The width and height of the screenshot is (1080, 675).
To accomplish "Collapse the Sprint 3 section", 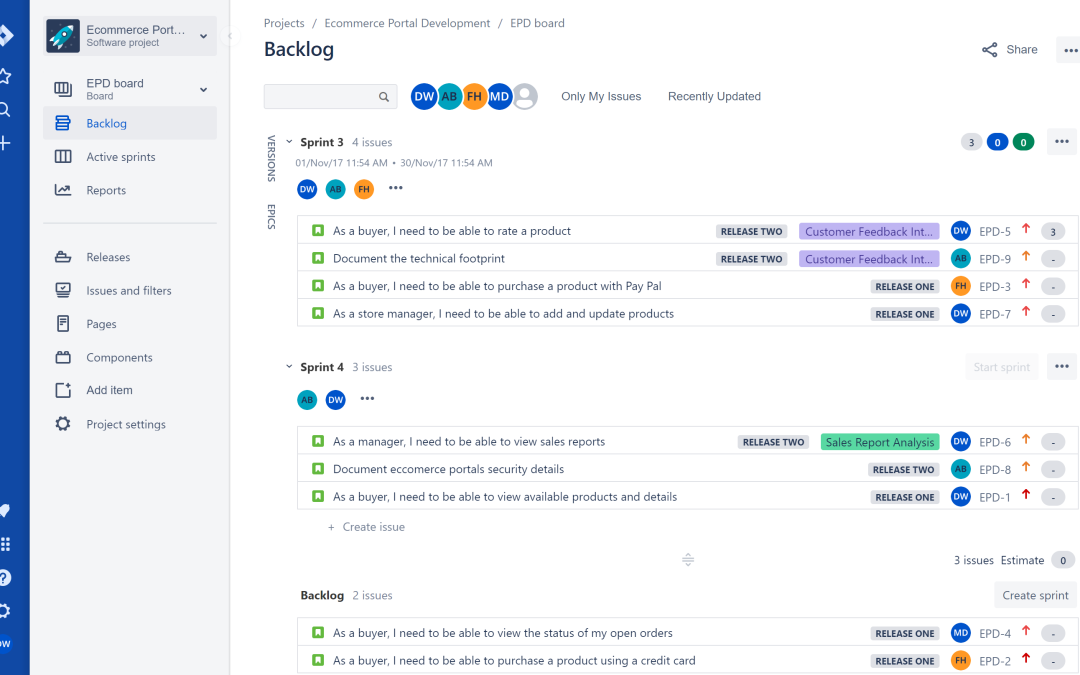I will click(x=290, y=143).
